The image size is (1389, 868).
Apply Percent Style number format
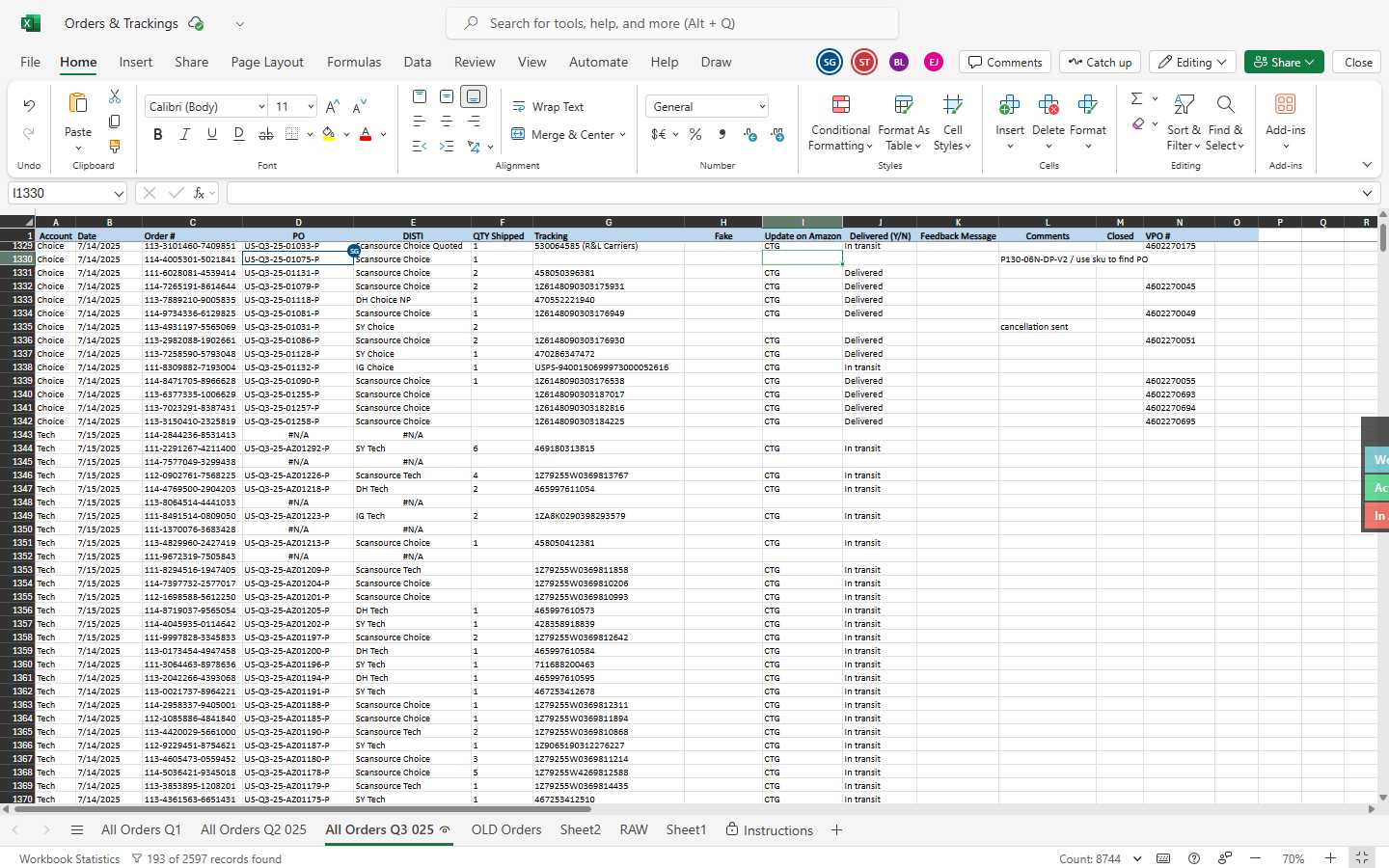coord(695,134)
